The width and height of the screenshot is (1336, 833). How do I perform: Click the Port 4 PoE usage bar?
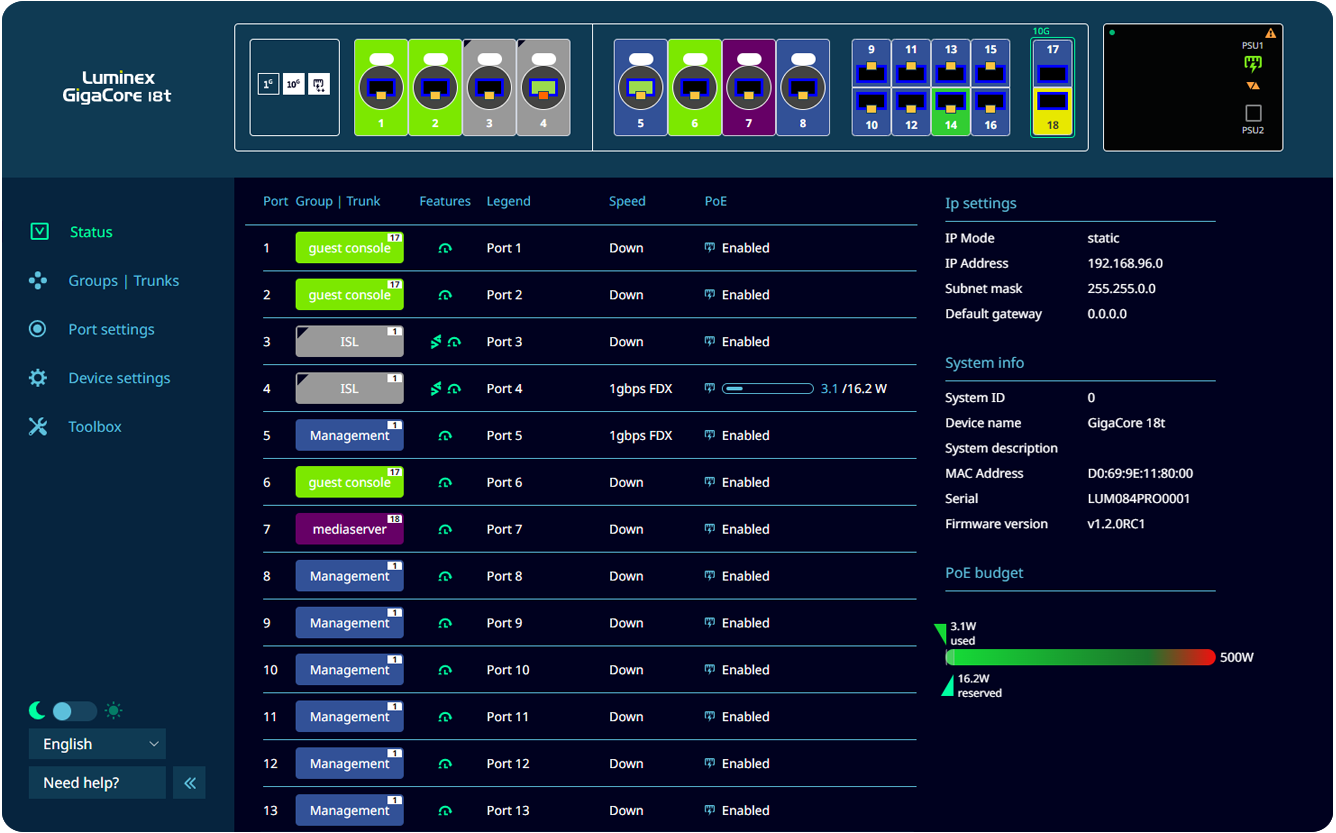pyautogui.click(x=768, y=389)
